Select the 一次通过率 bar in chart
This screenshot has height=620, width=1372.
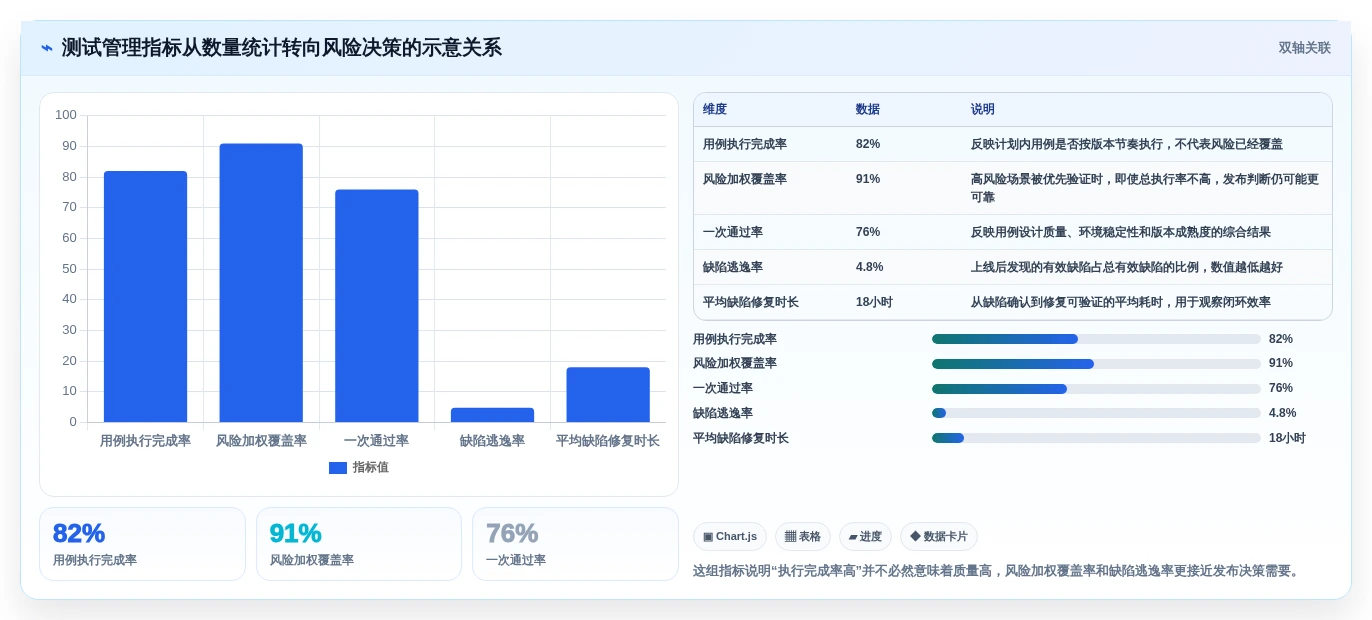377,306
